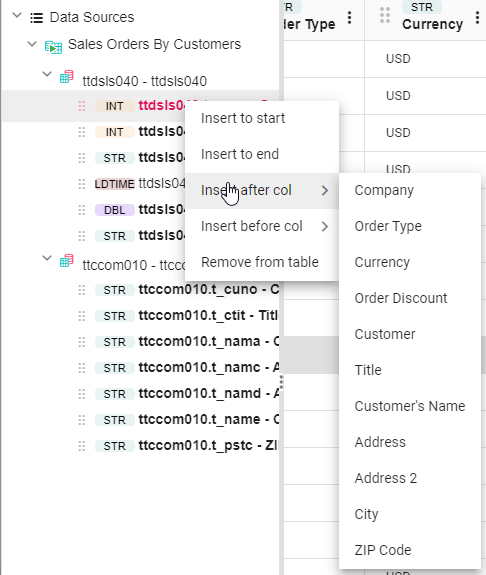Click the Sales Orders By Customers query icon
486x575 pixels.
click(53, 47)
